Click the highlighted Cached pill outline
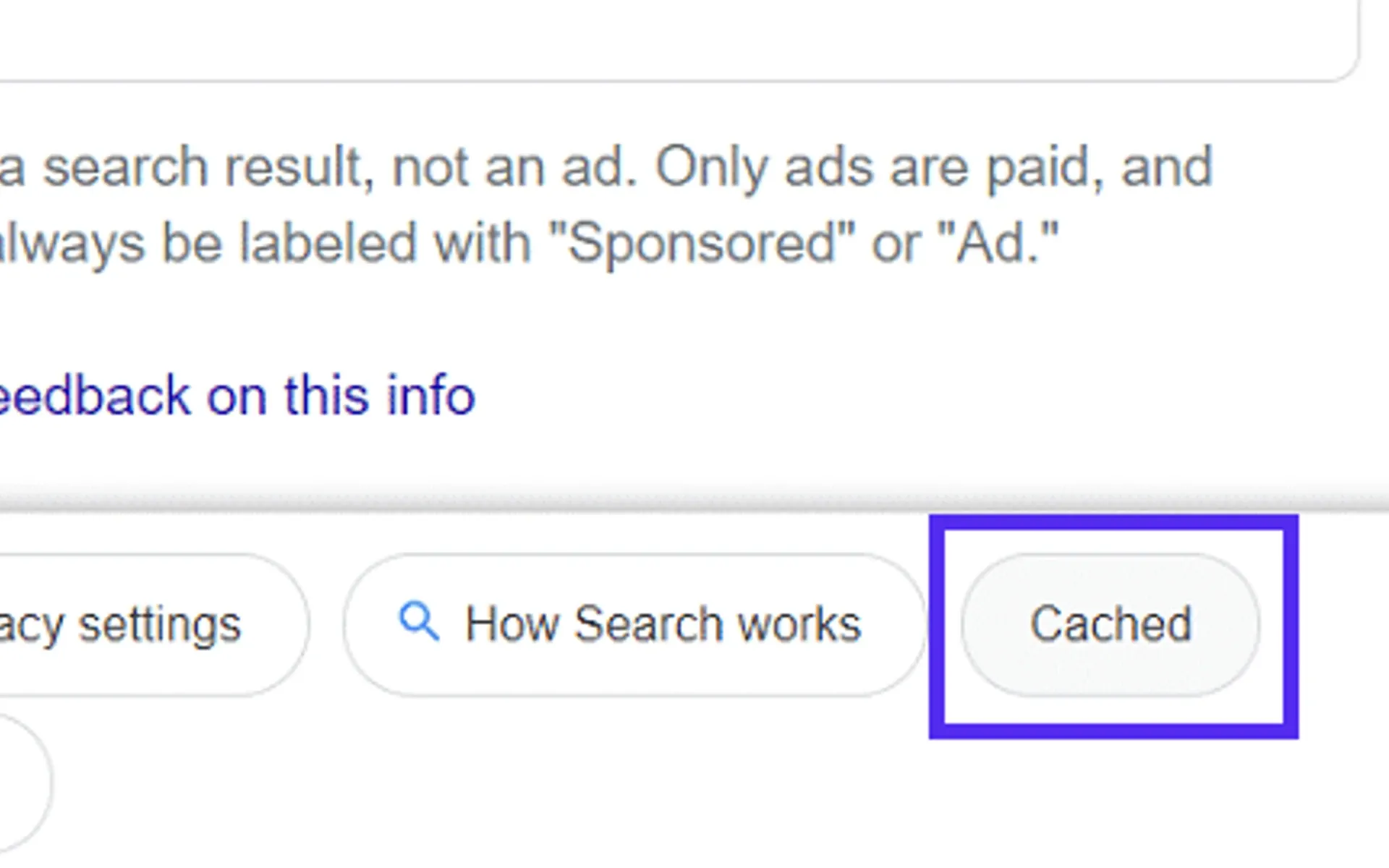Image resolution: width=1389 pixels, height=868 pixels. point(1110,624)
